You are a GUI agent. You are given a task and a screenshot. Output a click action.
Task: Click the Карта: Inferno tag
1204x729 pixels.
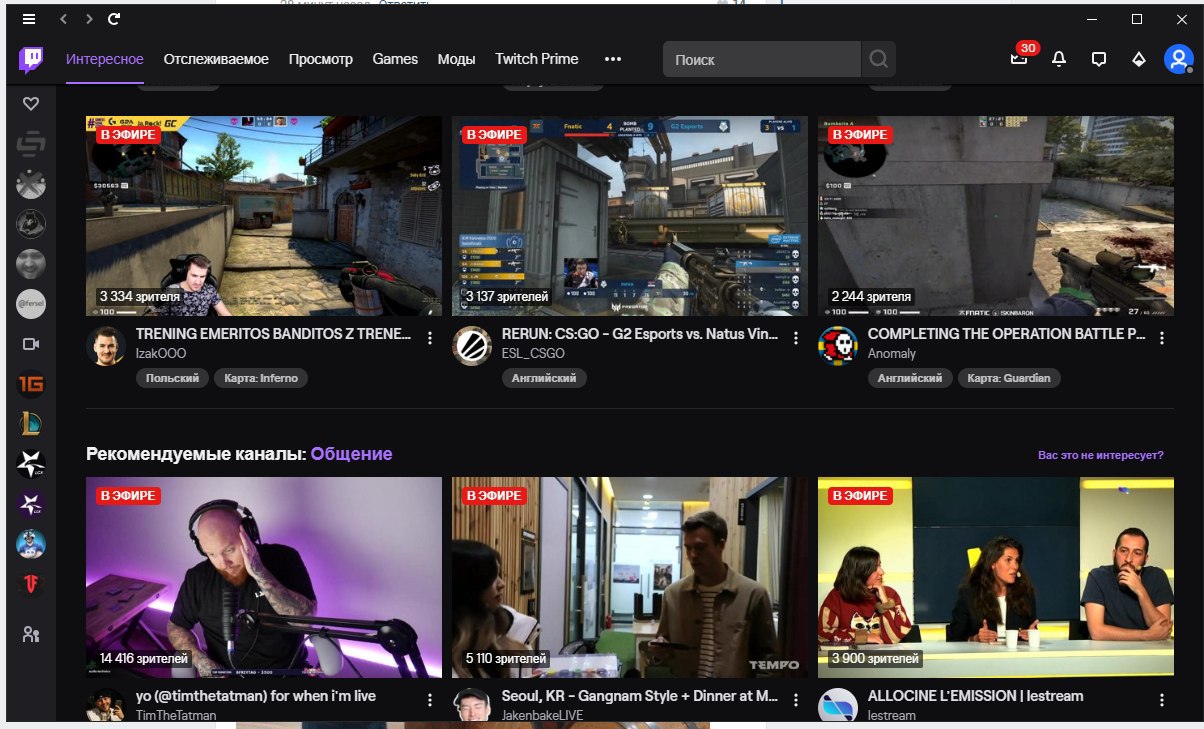261,379
